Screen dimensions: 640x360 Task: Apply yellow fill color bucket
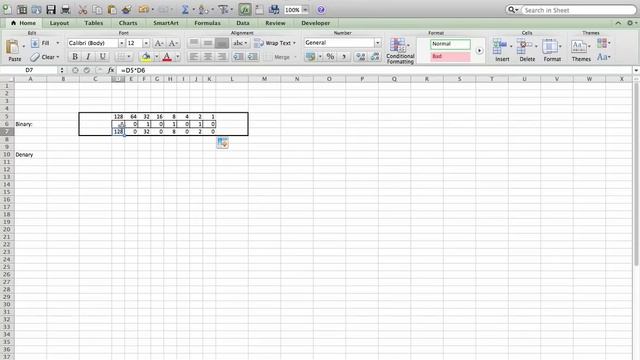coord(146,57)
